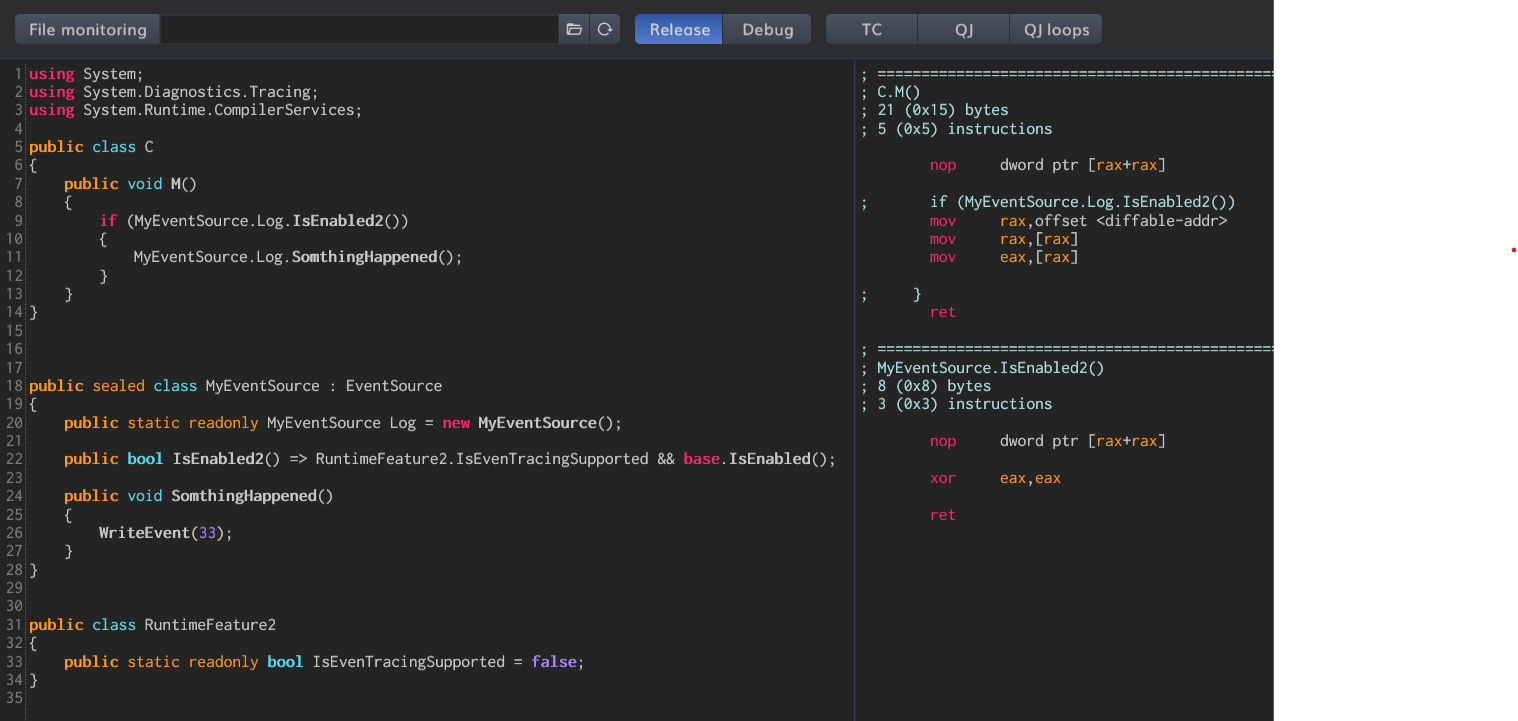Click the 'mov eax,[rax]' instruction
Image resolution: width=1518 pixels, height=721 pixels.
coord(1004,257)
